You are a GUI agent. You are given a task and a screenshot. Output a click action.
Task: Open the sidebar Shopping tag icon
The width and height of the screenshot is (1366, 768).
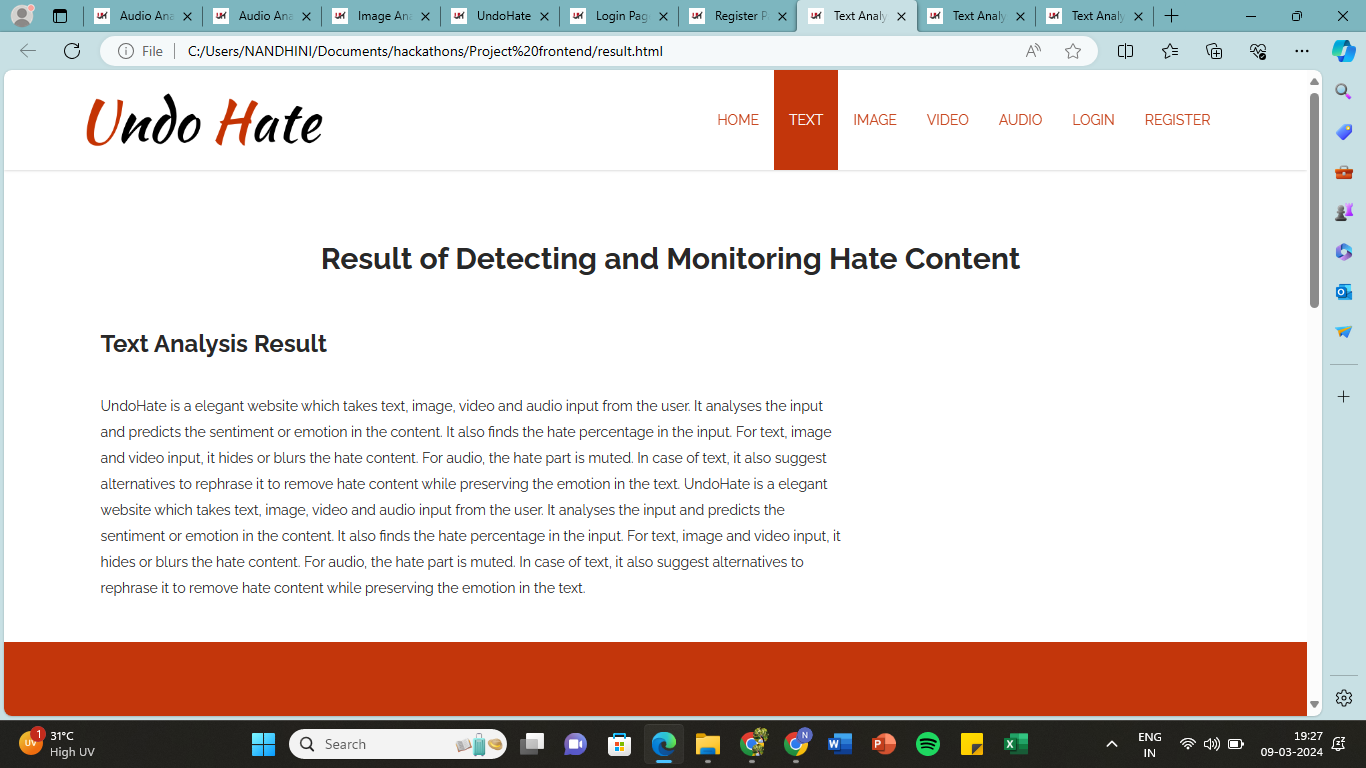pos(1344,132)
